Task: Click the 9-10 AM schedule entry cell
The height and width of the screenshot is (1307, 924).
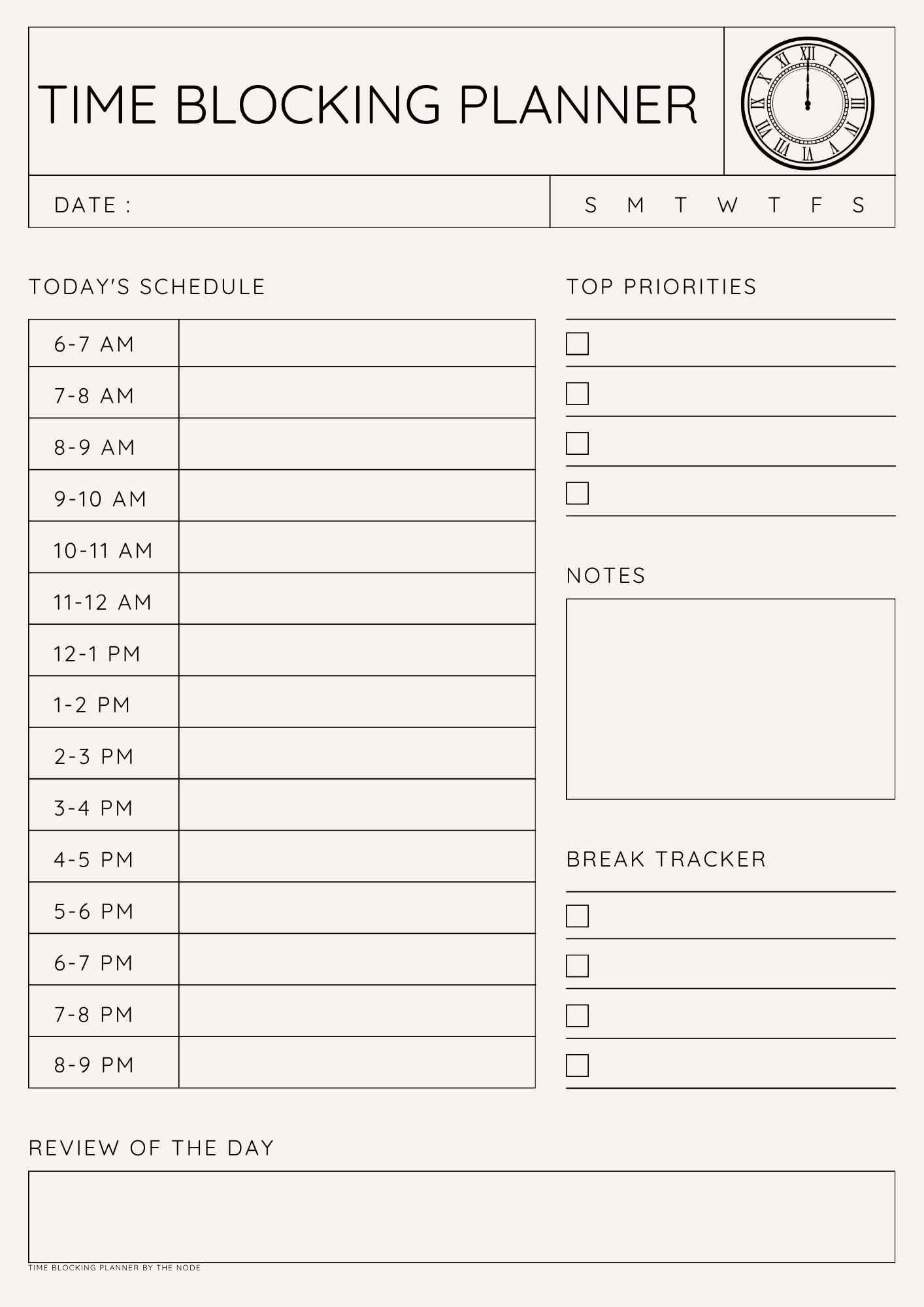Action: tap(357, 496)
